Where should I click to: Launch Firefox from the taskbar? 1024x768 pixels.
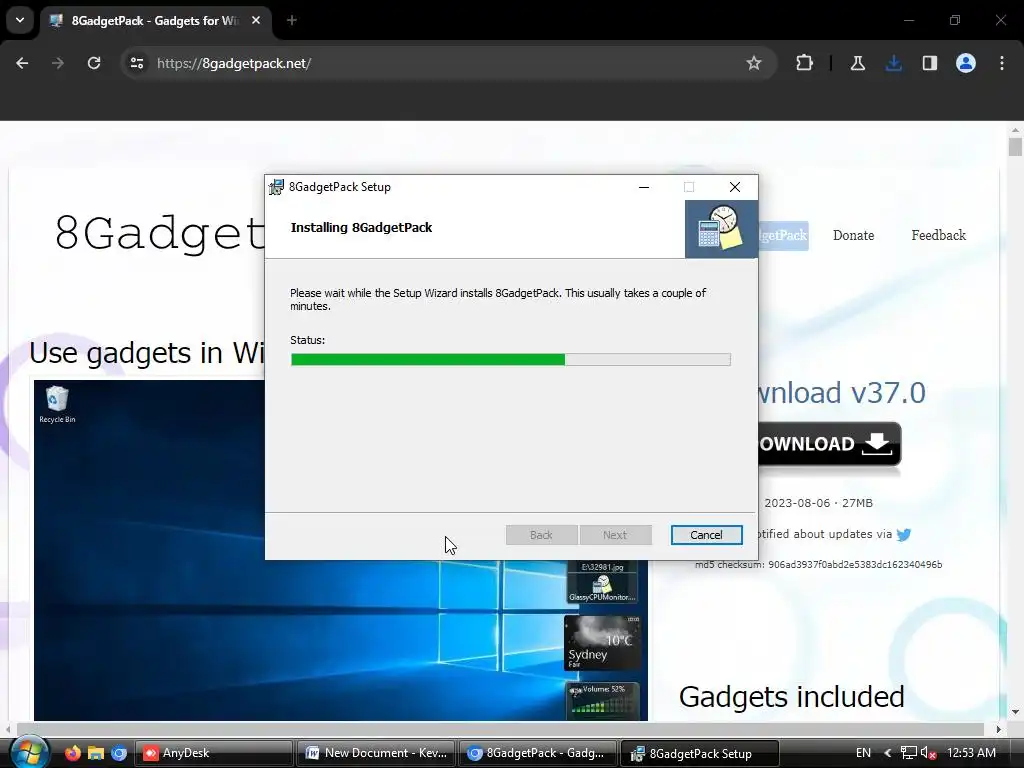tap(72, 753)
